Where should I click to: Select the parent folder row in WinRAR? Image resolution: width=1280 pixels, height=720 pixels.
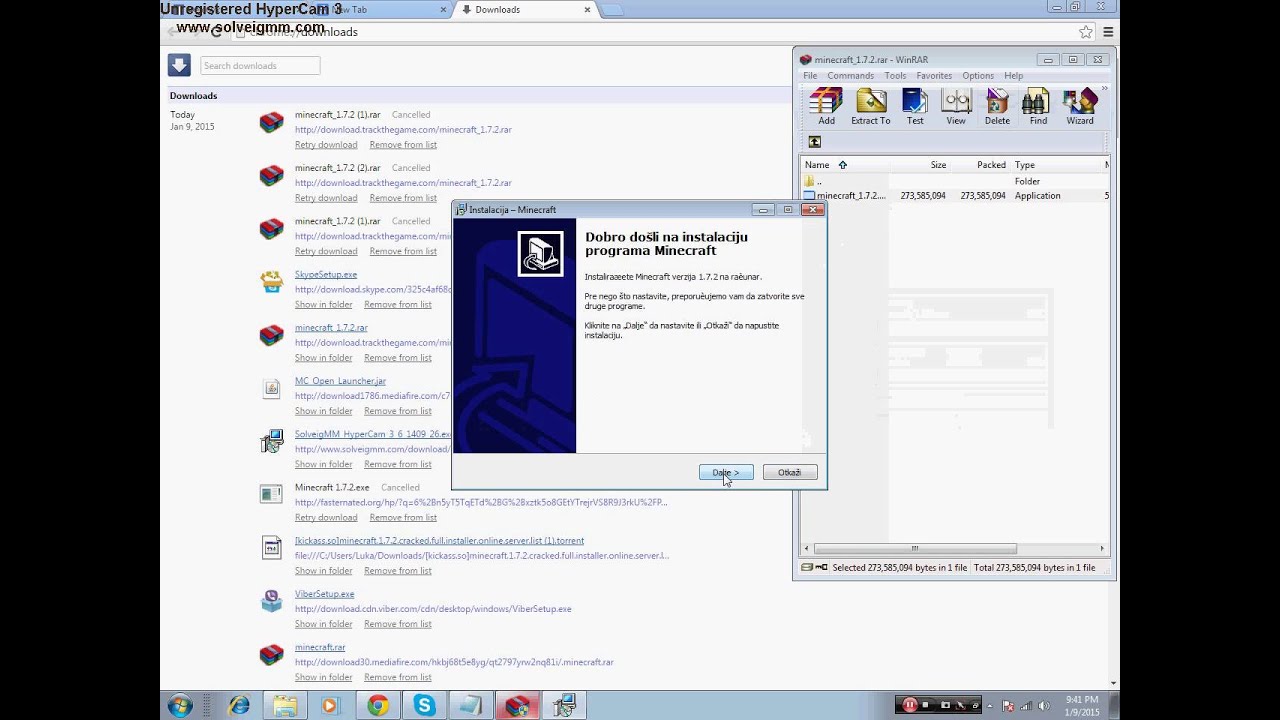coord(955,181)
